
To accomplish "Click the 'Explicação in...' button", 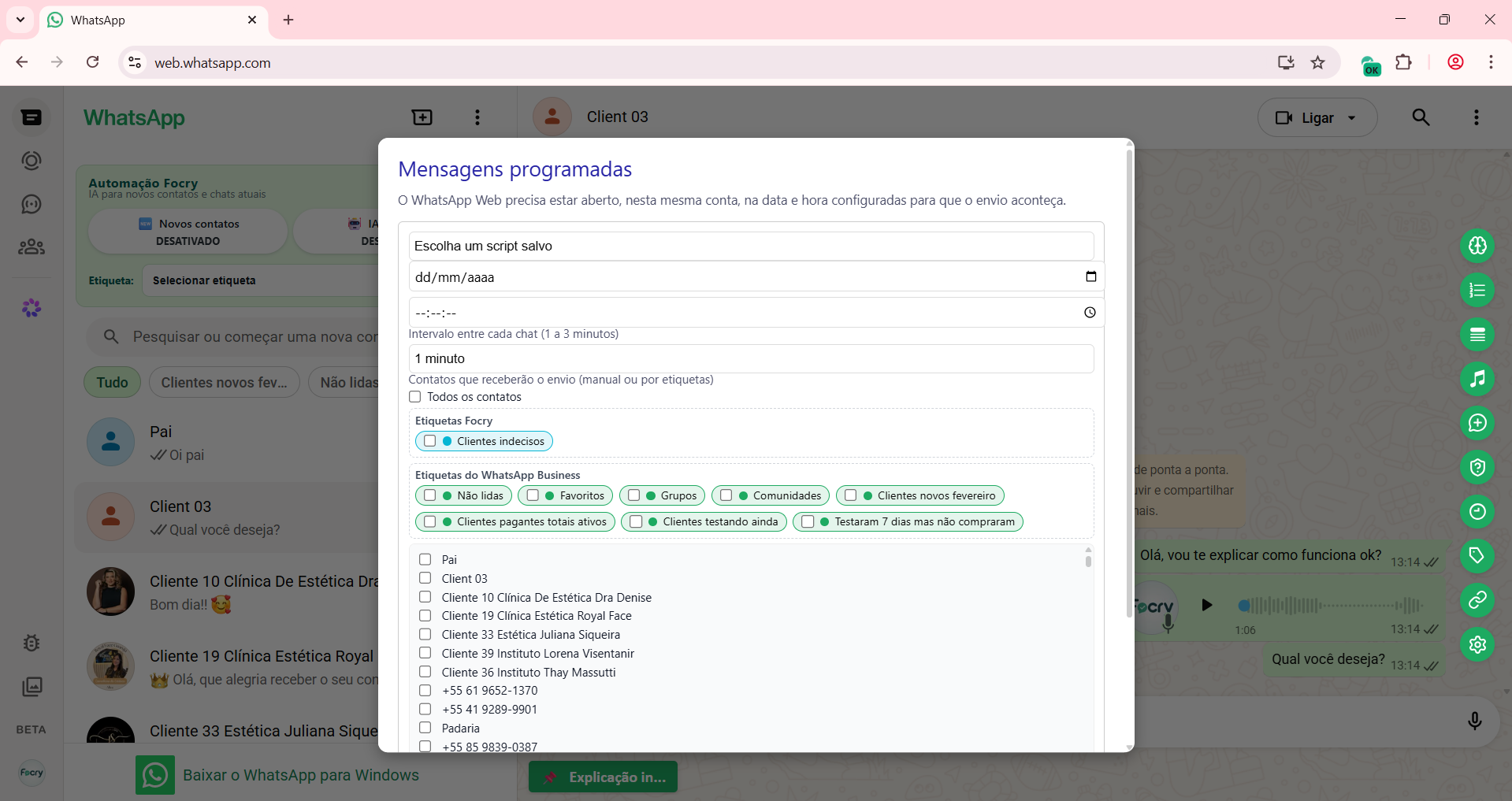I will 604,777.
